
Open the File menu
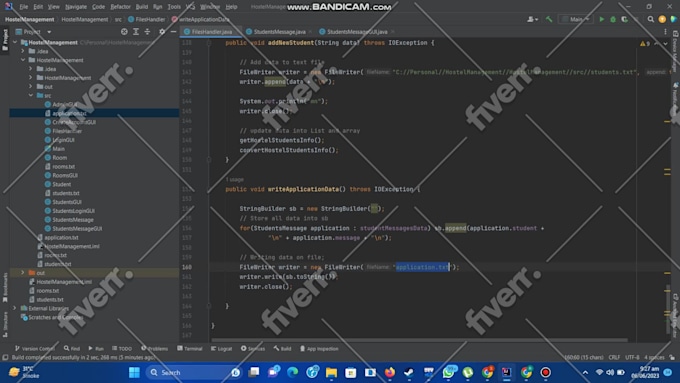(x=24, y=7)
